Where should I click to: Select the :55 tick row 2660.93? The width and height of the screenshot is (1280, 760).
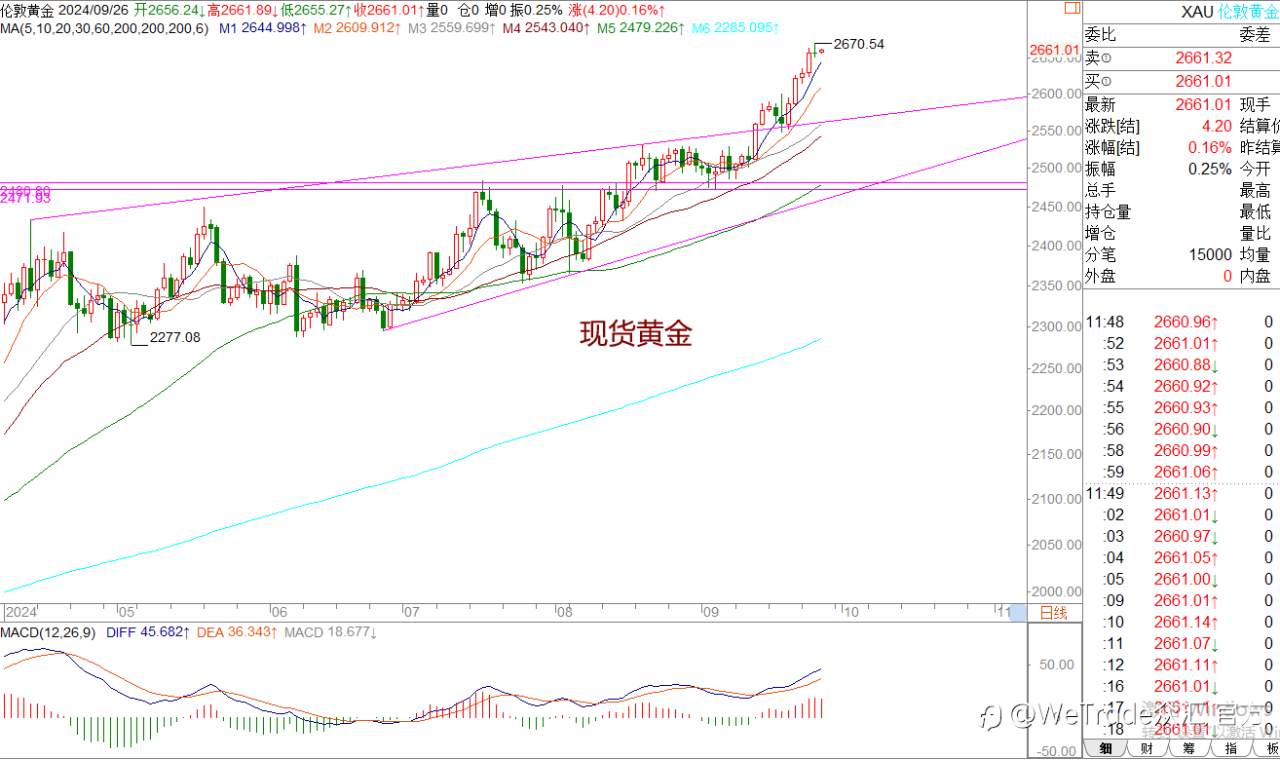click(x=1181, y=408)
